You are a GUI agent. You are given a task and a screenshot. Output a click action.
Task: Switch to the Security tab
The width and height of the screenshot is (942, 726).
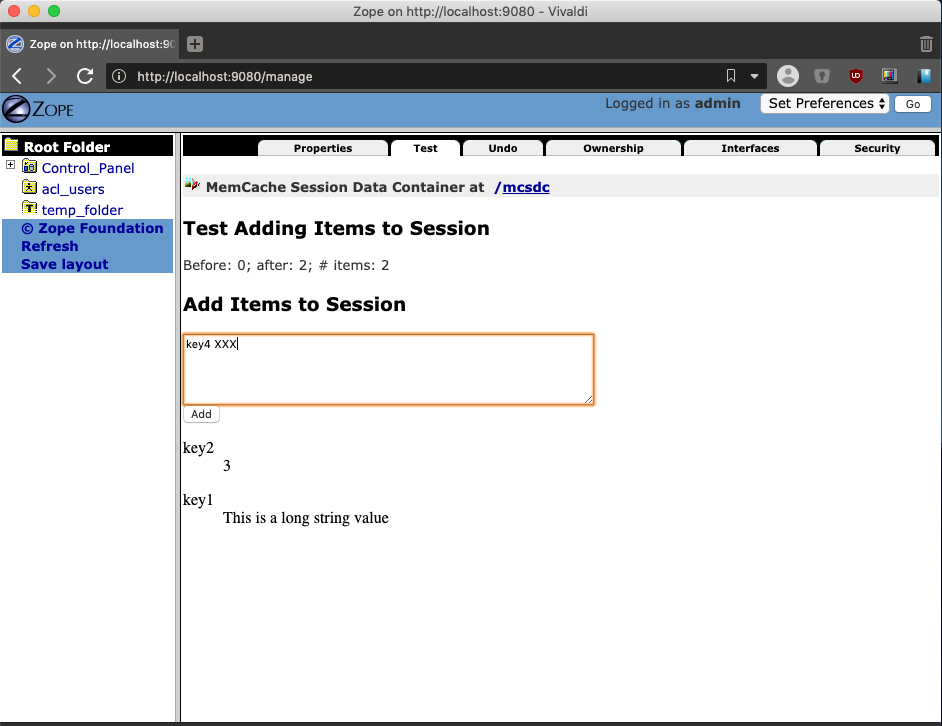[877, 148]
